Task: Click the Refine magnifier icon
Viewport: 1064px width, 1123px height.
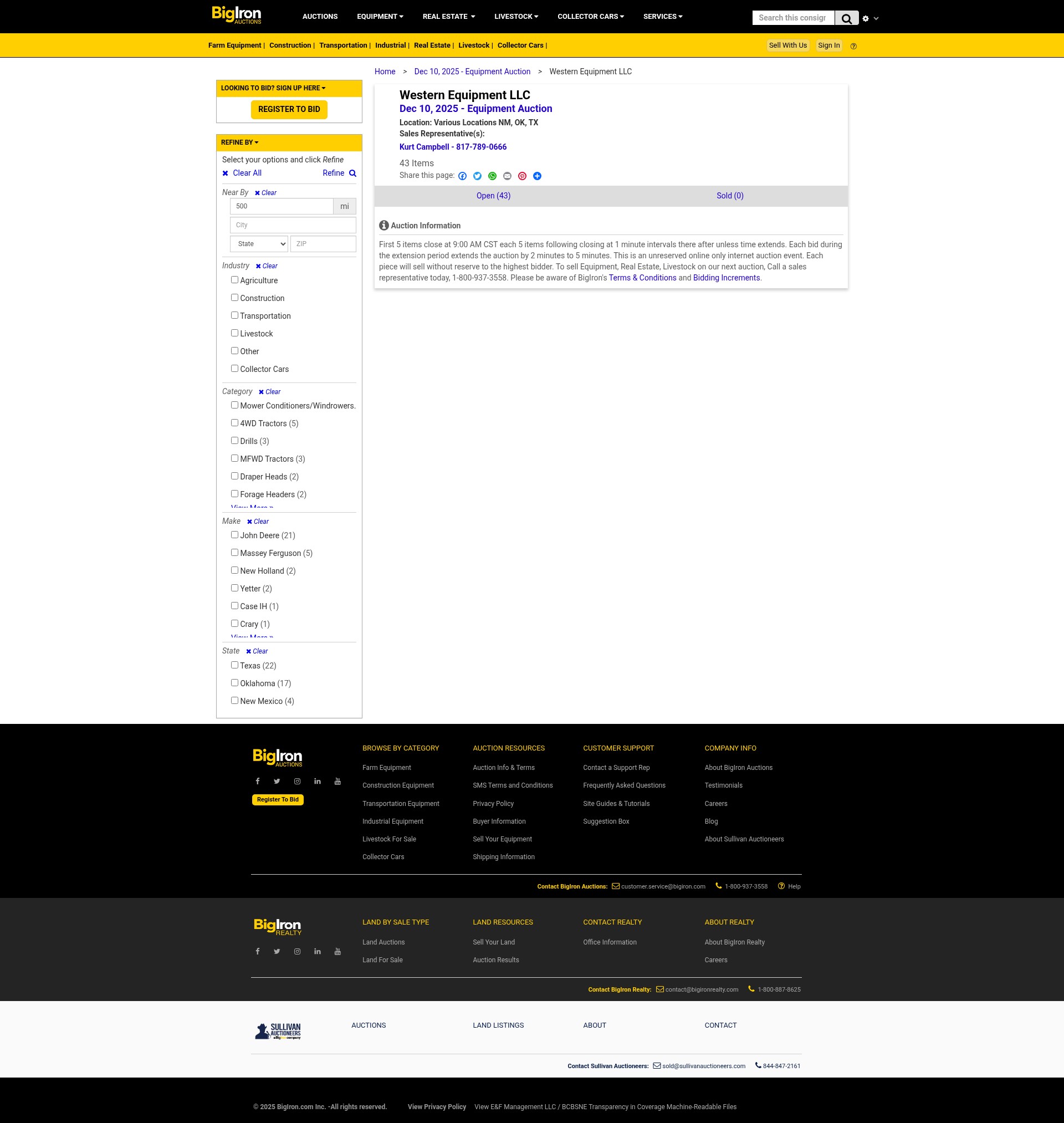Action: pos(353,173)
